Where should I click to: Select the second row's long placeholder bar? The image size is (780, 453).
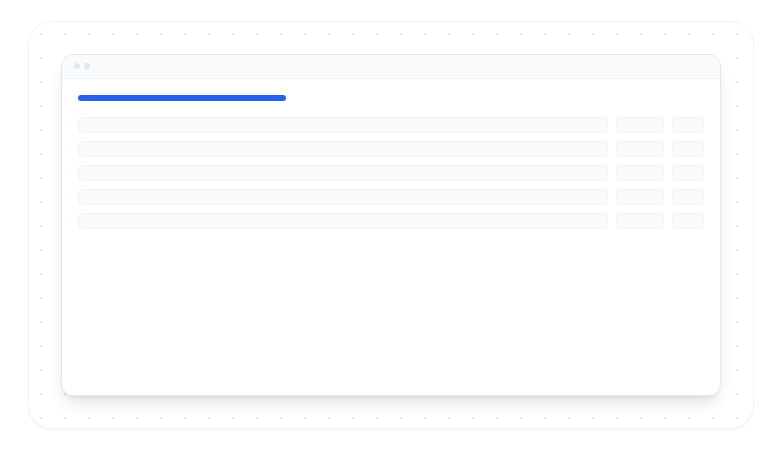[342, 149]
